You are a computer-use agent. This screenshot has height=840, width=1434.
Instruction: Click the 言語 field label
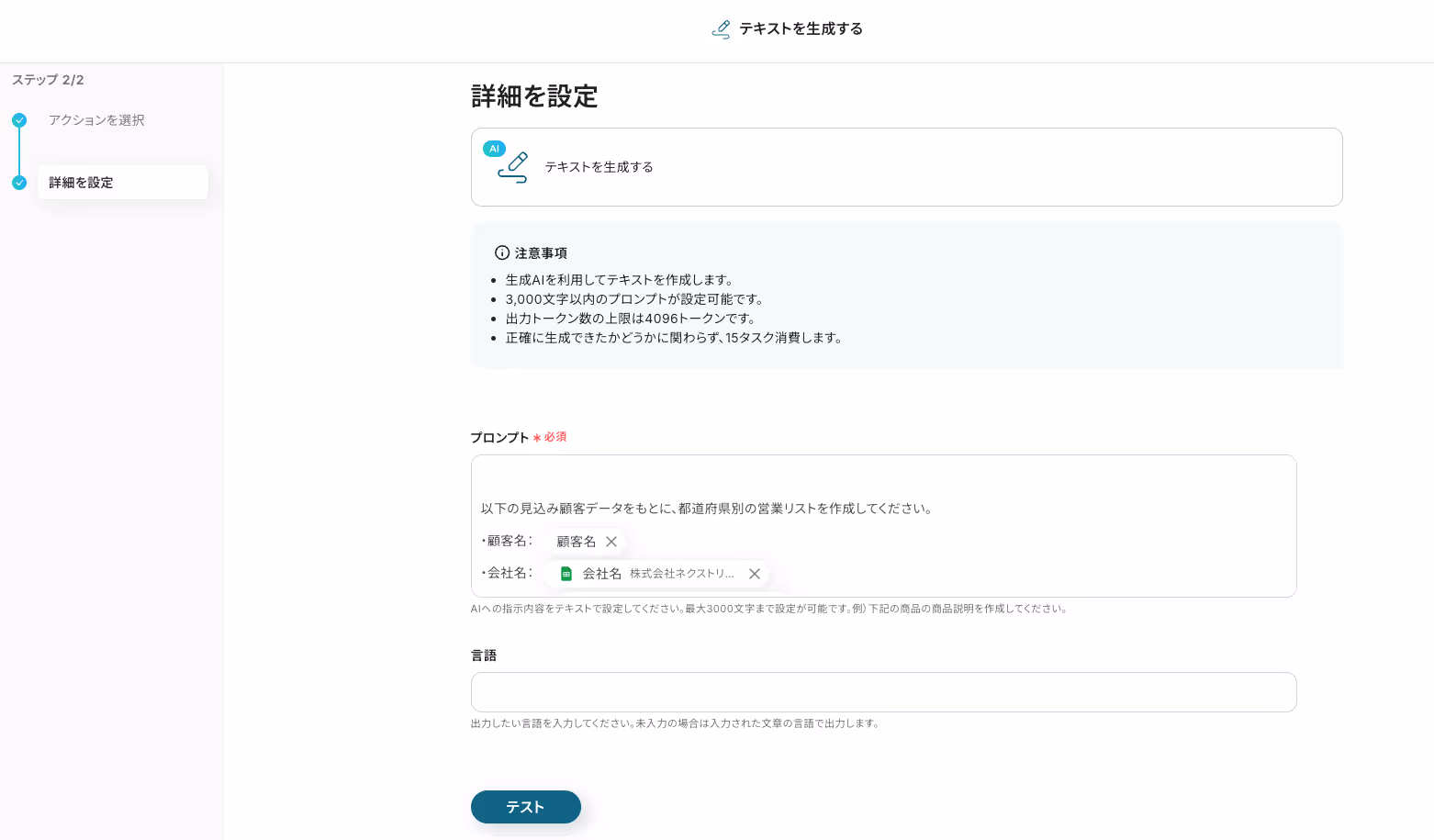tap(484, 655)
